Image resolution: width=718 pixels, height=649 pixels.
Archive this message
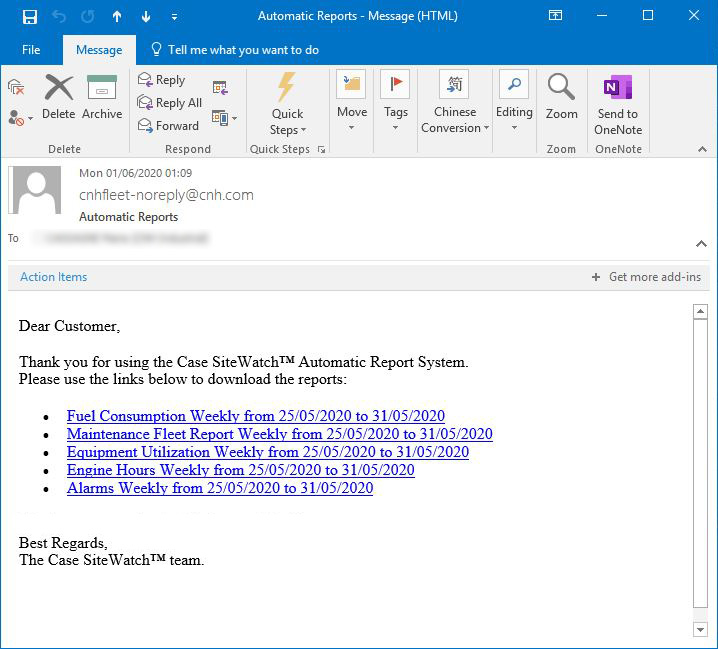click(102, 97)
